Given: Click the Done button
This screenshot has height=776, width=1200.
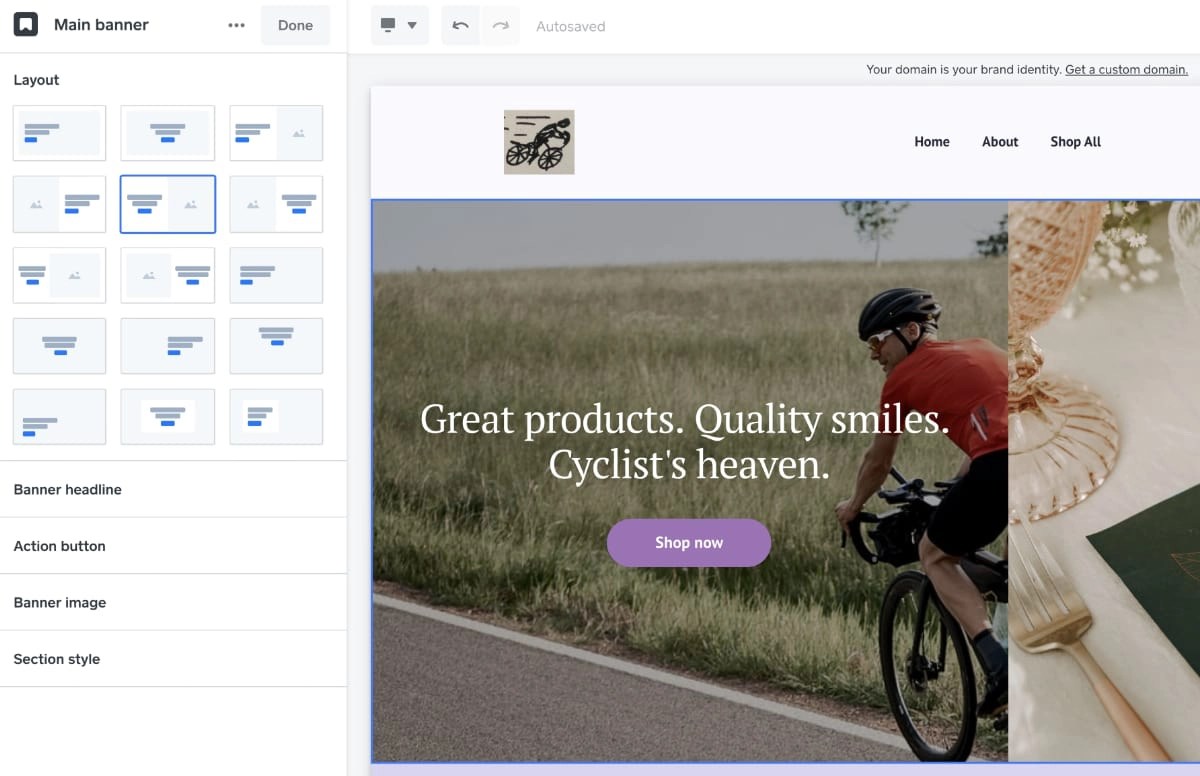Looking at the screenshot, I should click(295, 25).
